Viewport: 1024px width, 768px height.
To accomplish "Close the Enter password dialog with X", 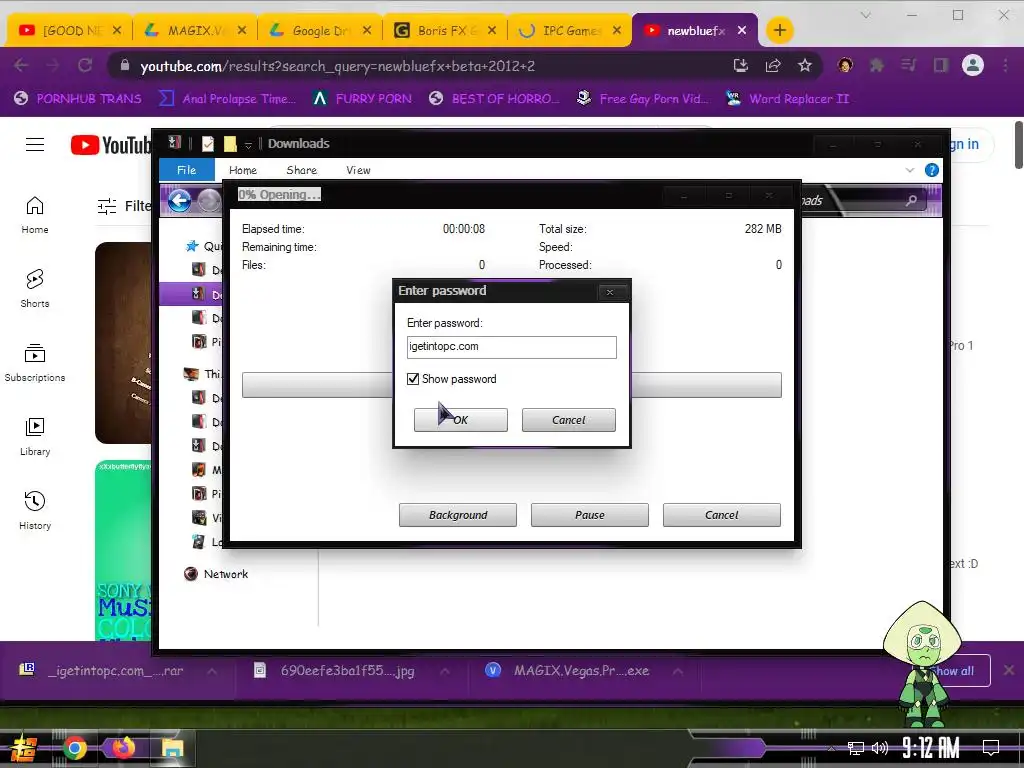I will pyautogui.click(x=609, y=292).
